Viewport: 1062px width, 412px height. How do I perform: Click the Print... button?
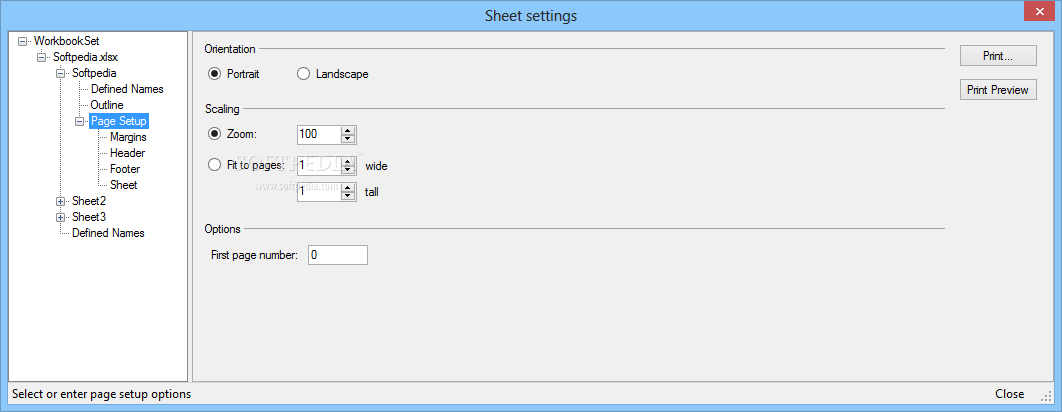[998, 56]
